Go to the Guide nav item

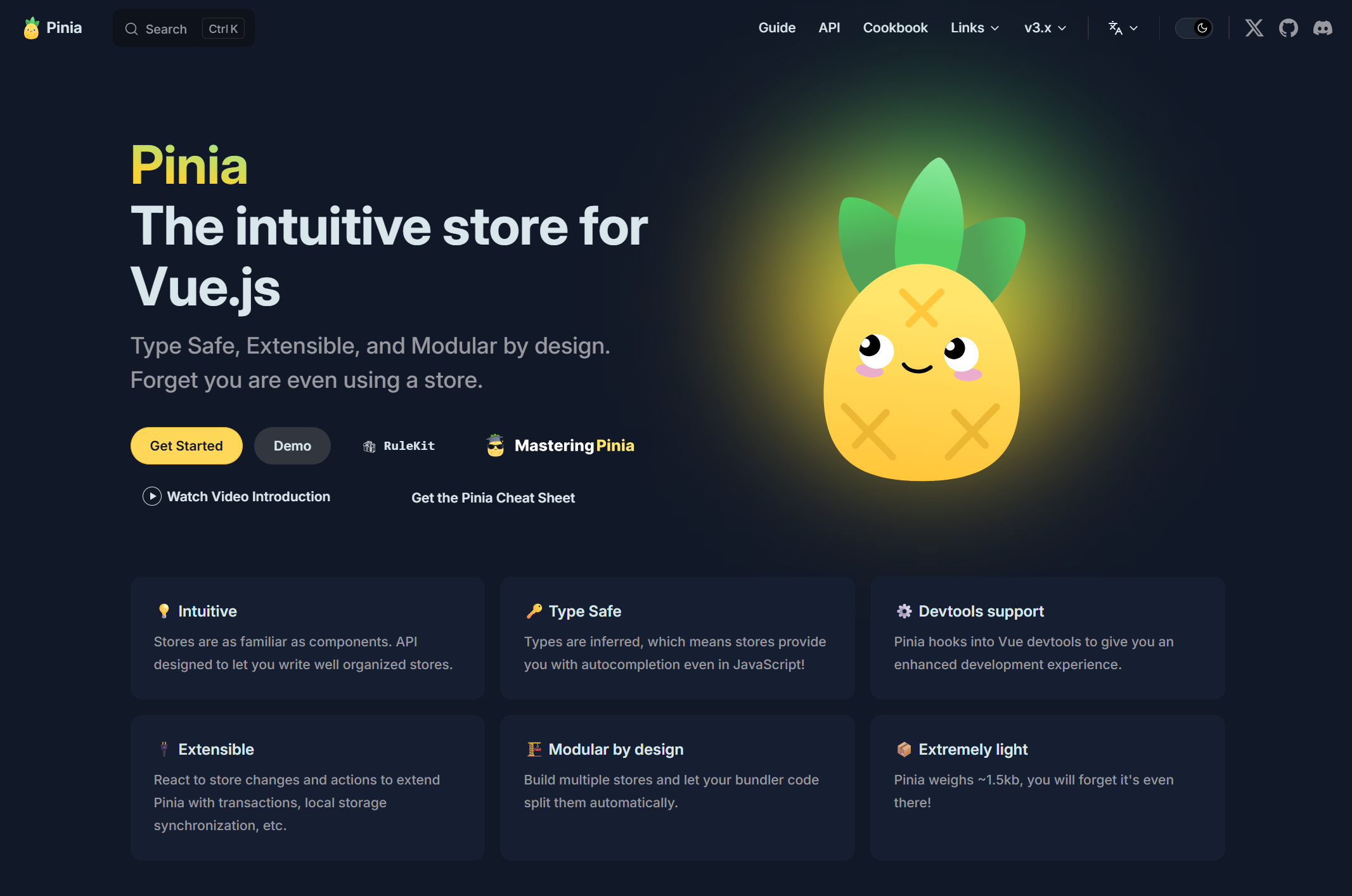coord(776,28)
